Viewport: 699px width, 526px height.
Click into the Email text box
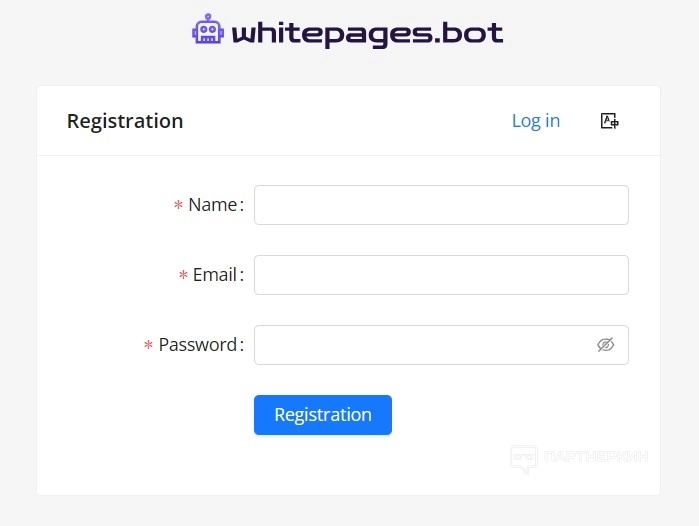(x=440, y=275)
